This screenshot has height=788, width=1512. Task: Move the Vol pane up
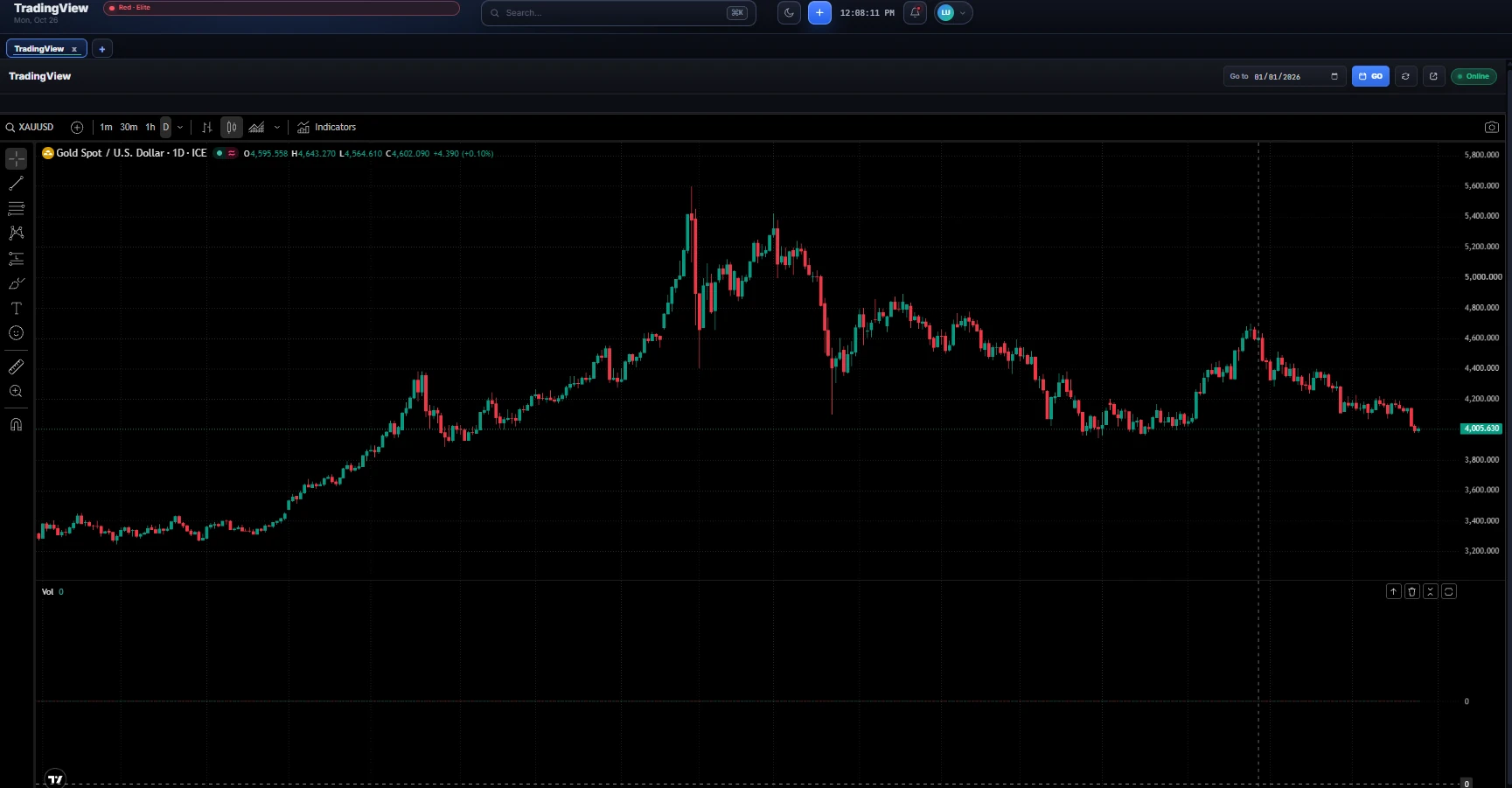[x=1394, y=592]
